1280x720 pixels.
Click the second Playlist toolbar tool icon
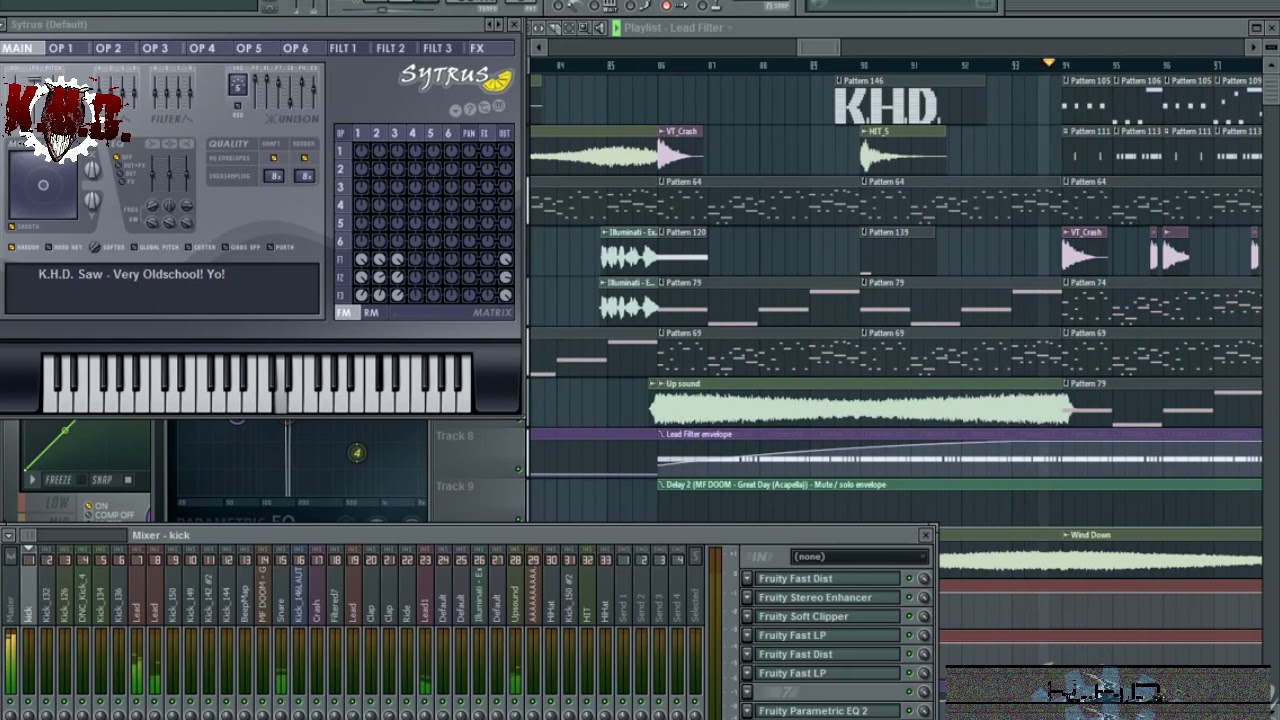coord(555,28)
